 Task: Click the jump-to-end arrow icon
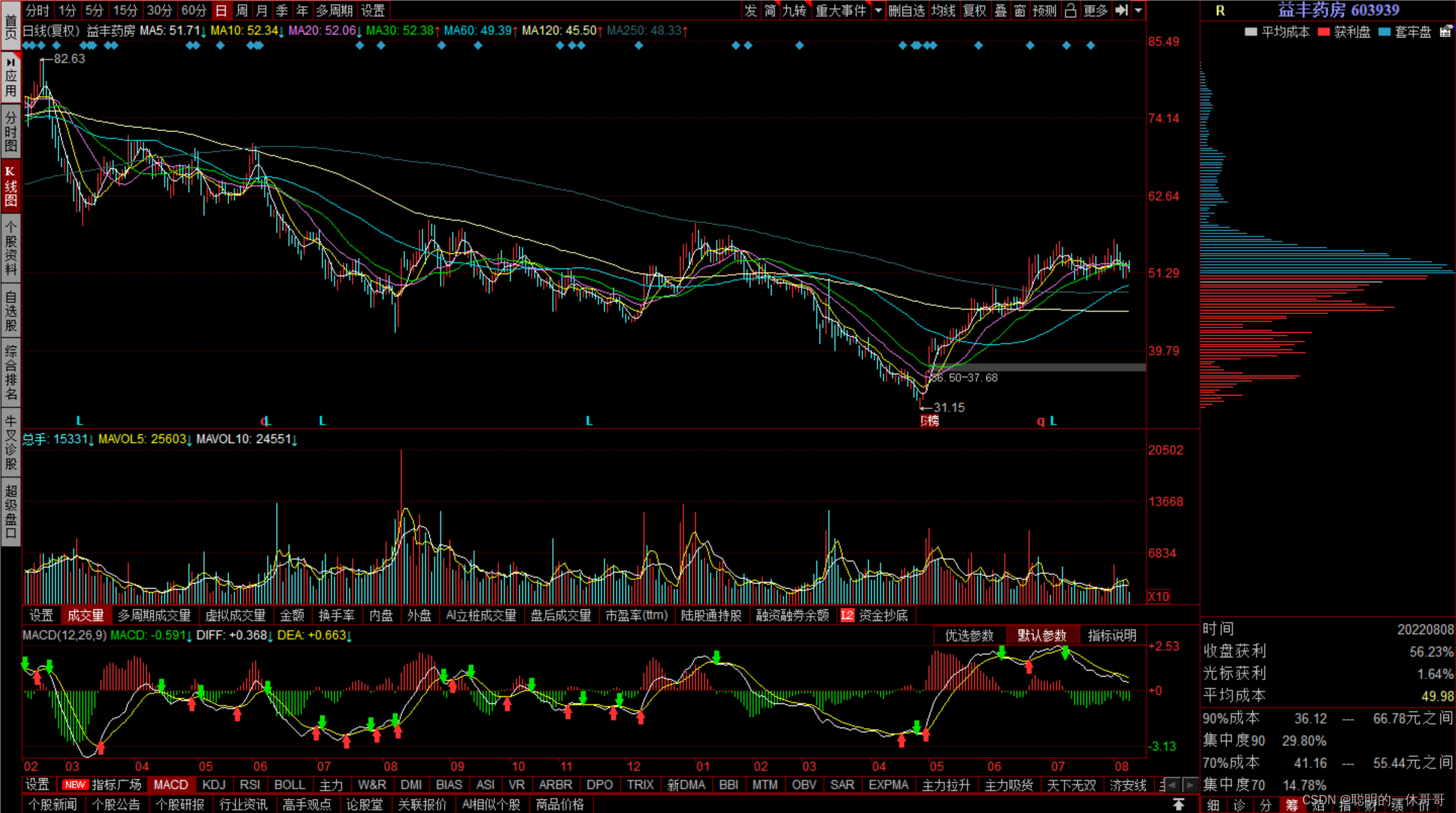coord(1122,10)
